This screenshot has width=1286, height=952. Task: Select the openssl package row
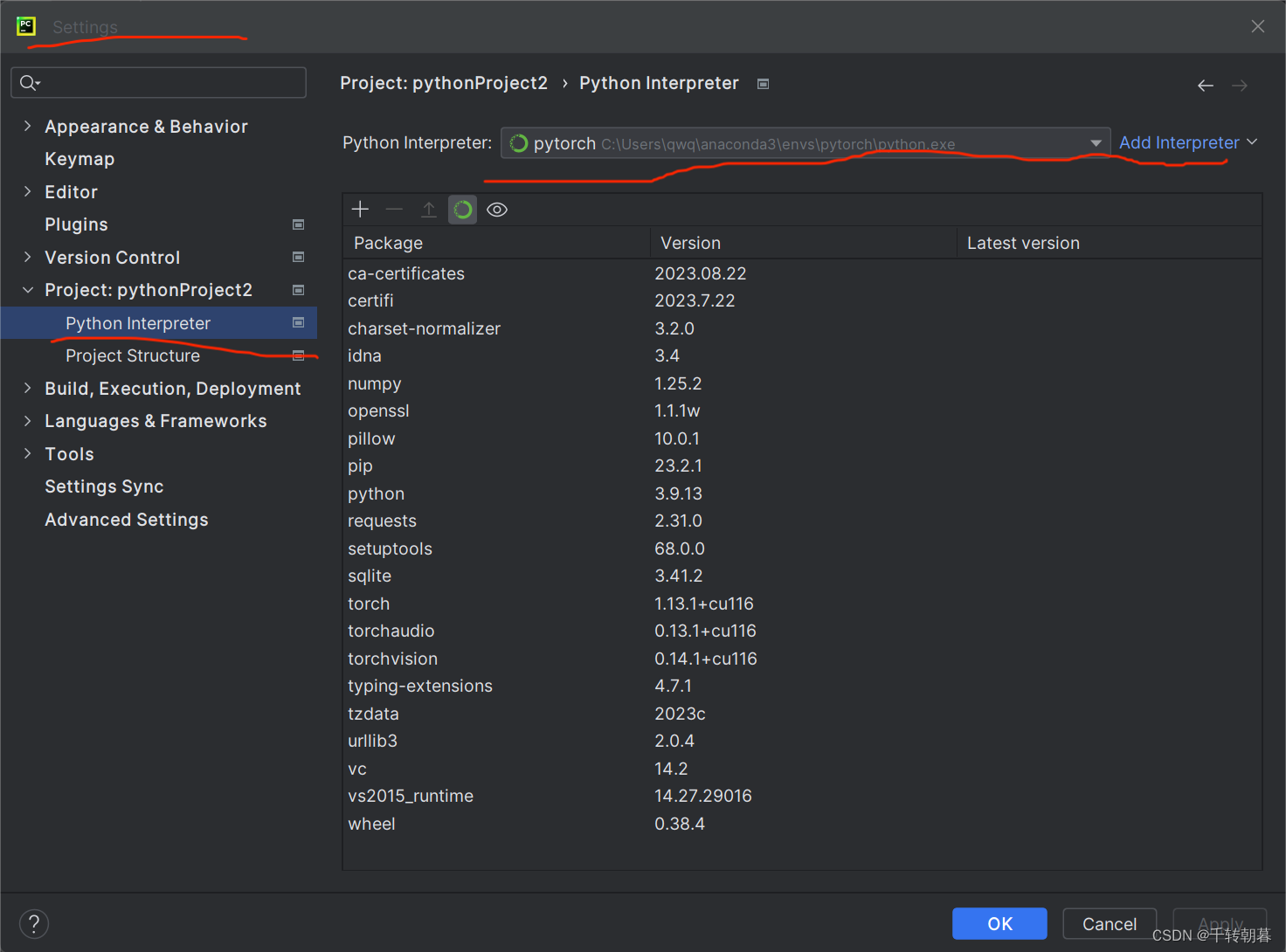coord(802,410)
